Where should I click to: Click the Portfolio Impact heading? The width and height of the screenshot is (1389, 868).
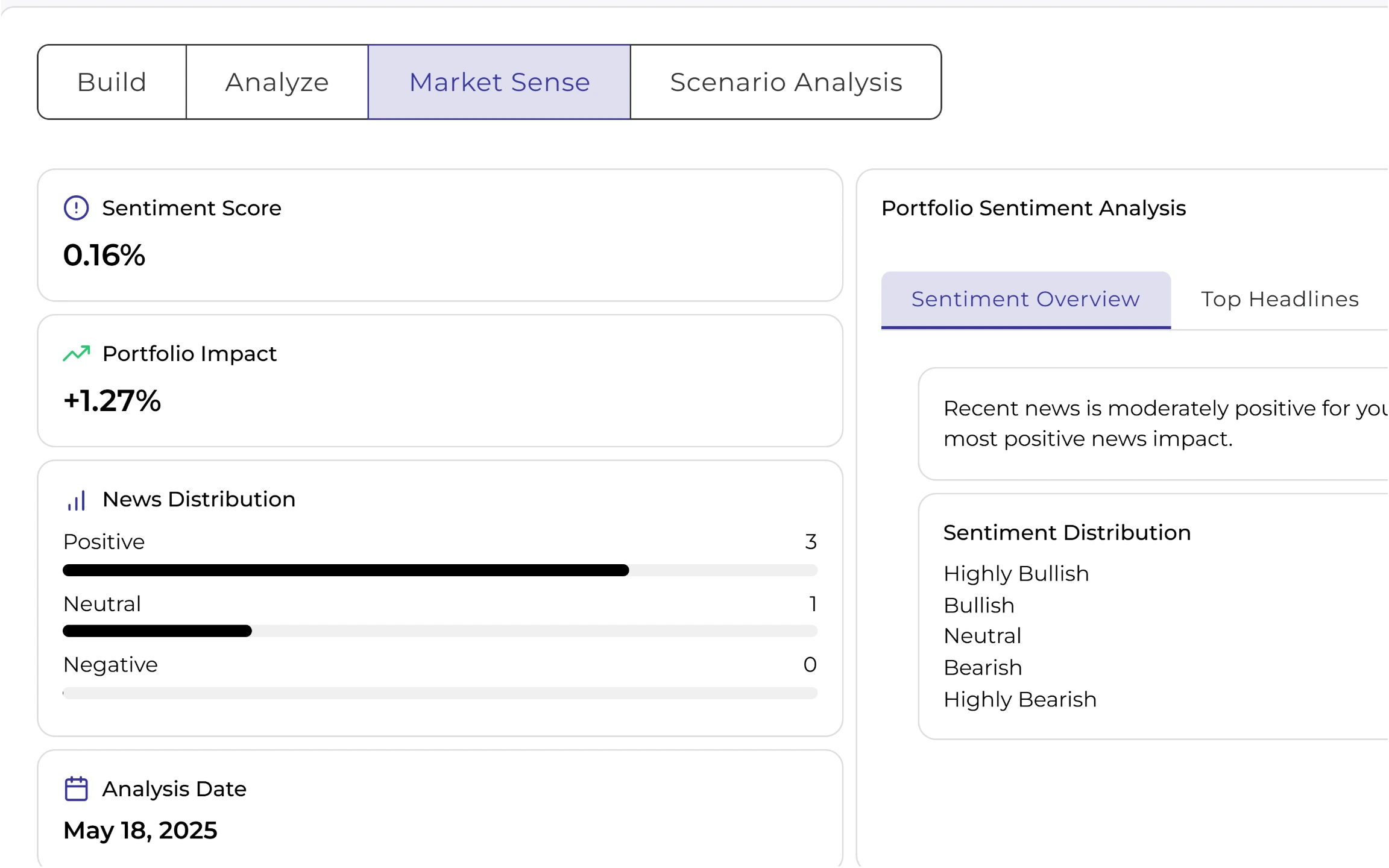(x=189, y=354)
